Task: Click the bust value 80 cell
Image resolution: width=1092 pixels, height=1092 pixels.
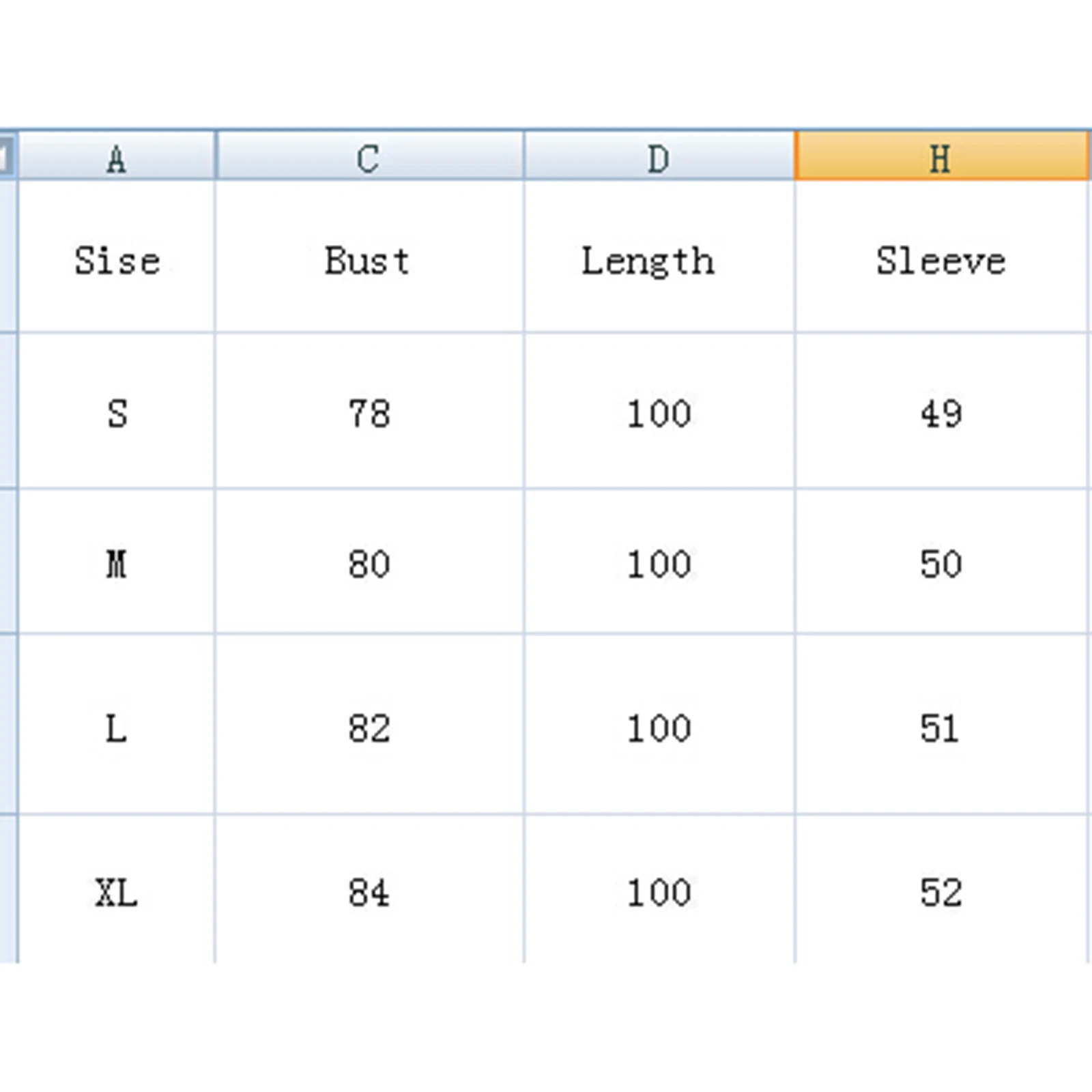Action: click(x=369, y=564)
